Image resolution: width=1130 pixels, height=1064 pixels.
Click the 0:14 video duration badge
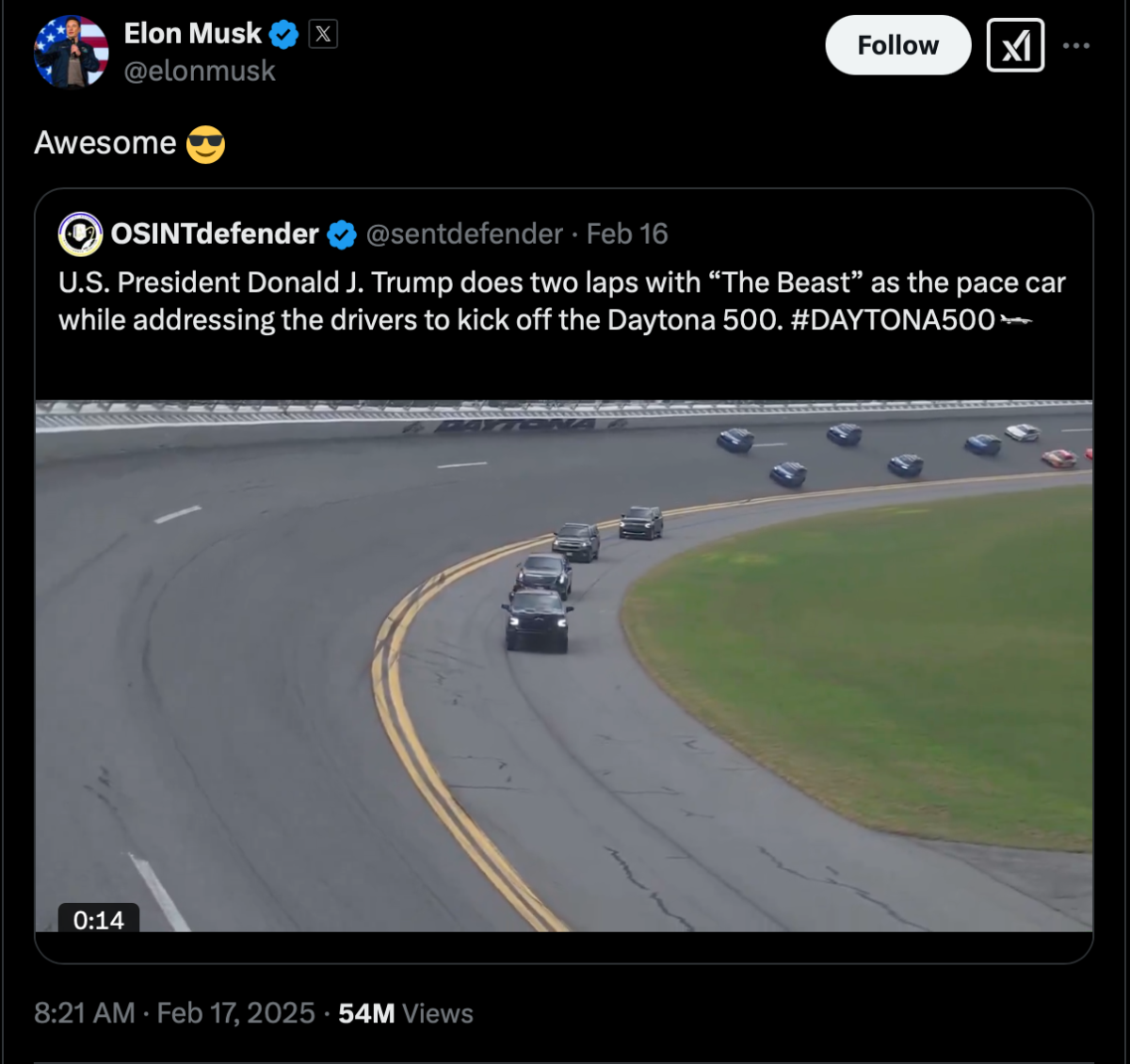[x=99, y=919]
